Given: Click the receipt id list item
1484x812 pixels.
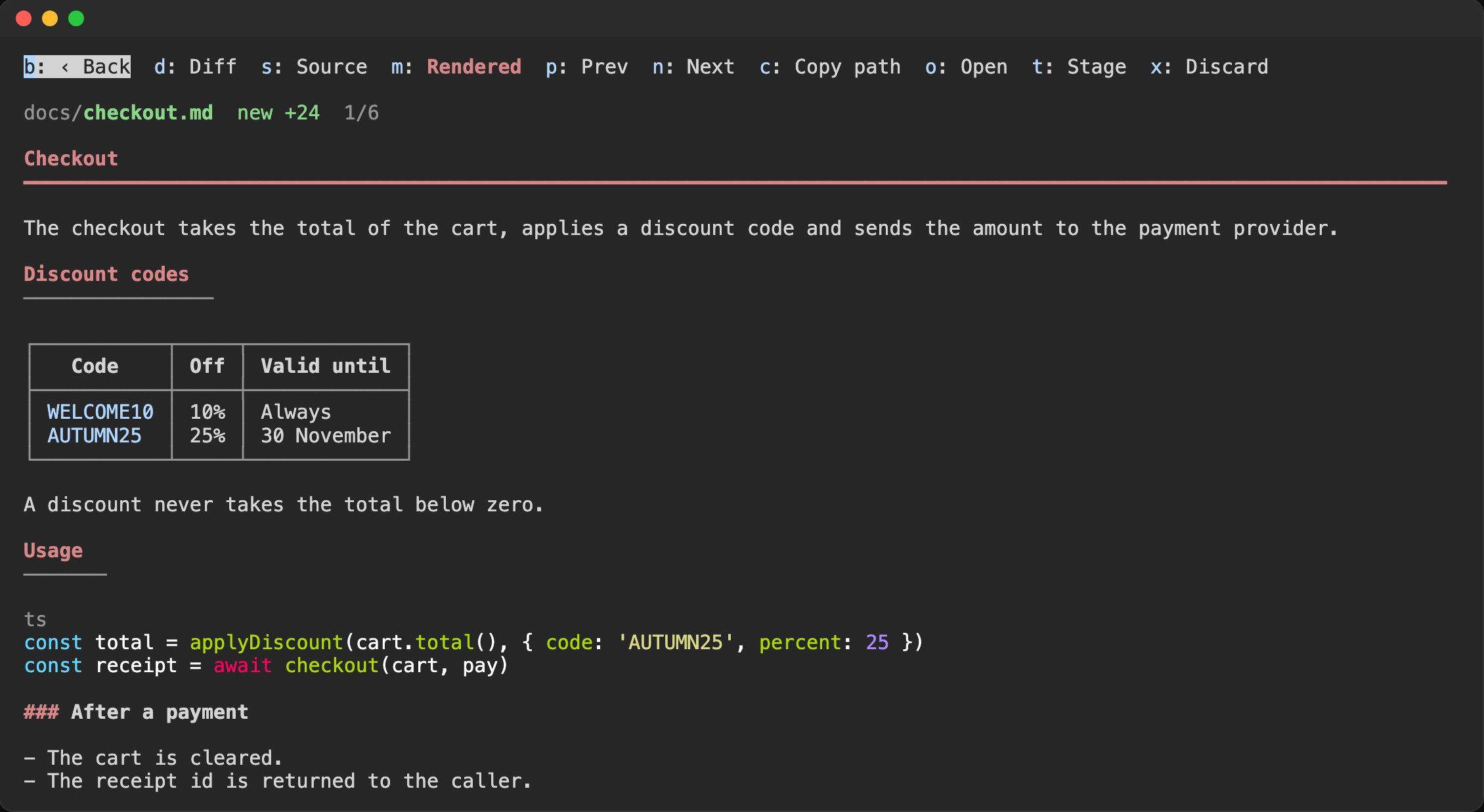Looking at the screenshot, I should [278, 781].
